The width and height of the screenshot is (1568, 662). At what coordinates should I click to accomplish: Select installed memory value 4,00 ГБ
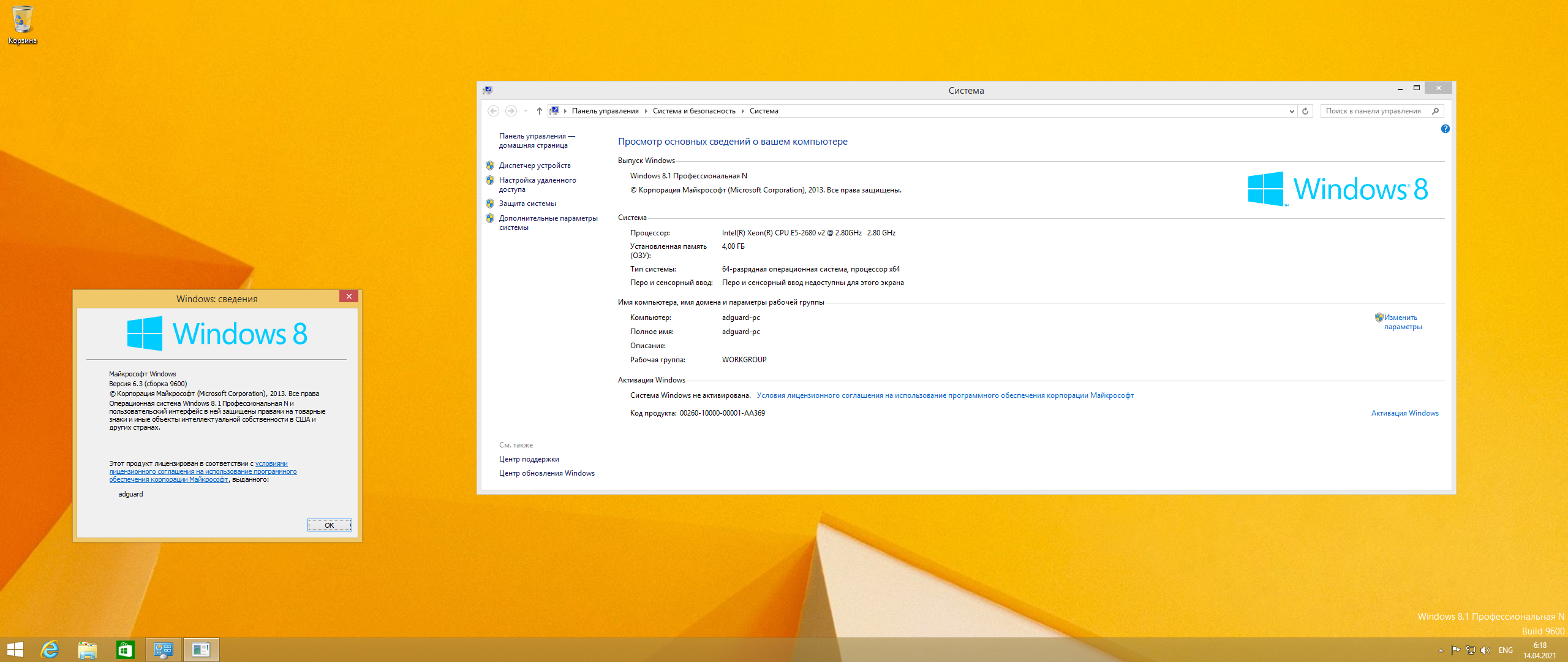(733, 246)
